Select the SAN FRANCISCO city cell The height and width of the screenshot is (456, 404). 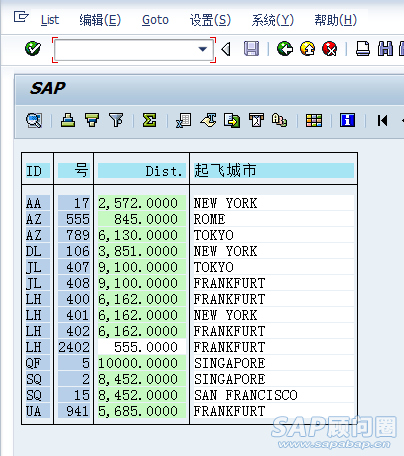click(274, 395)
